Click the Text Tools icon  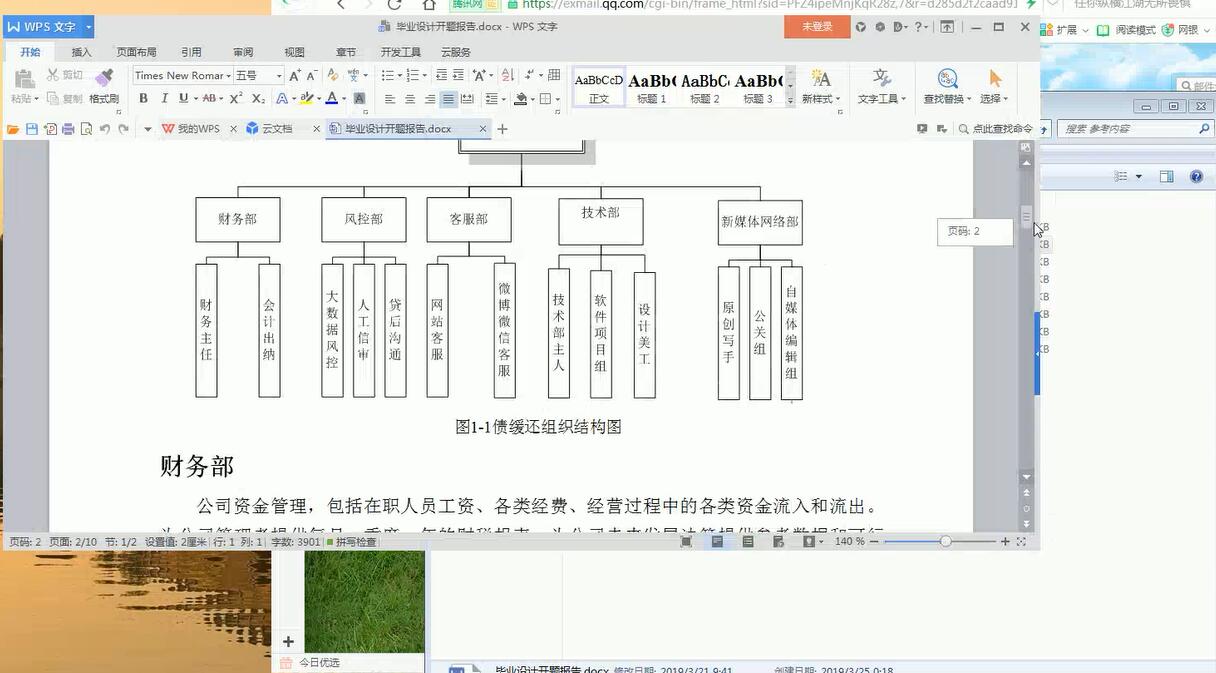pos(881,78)
